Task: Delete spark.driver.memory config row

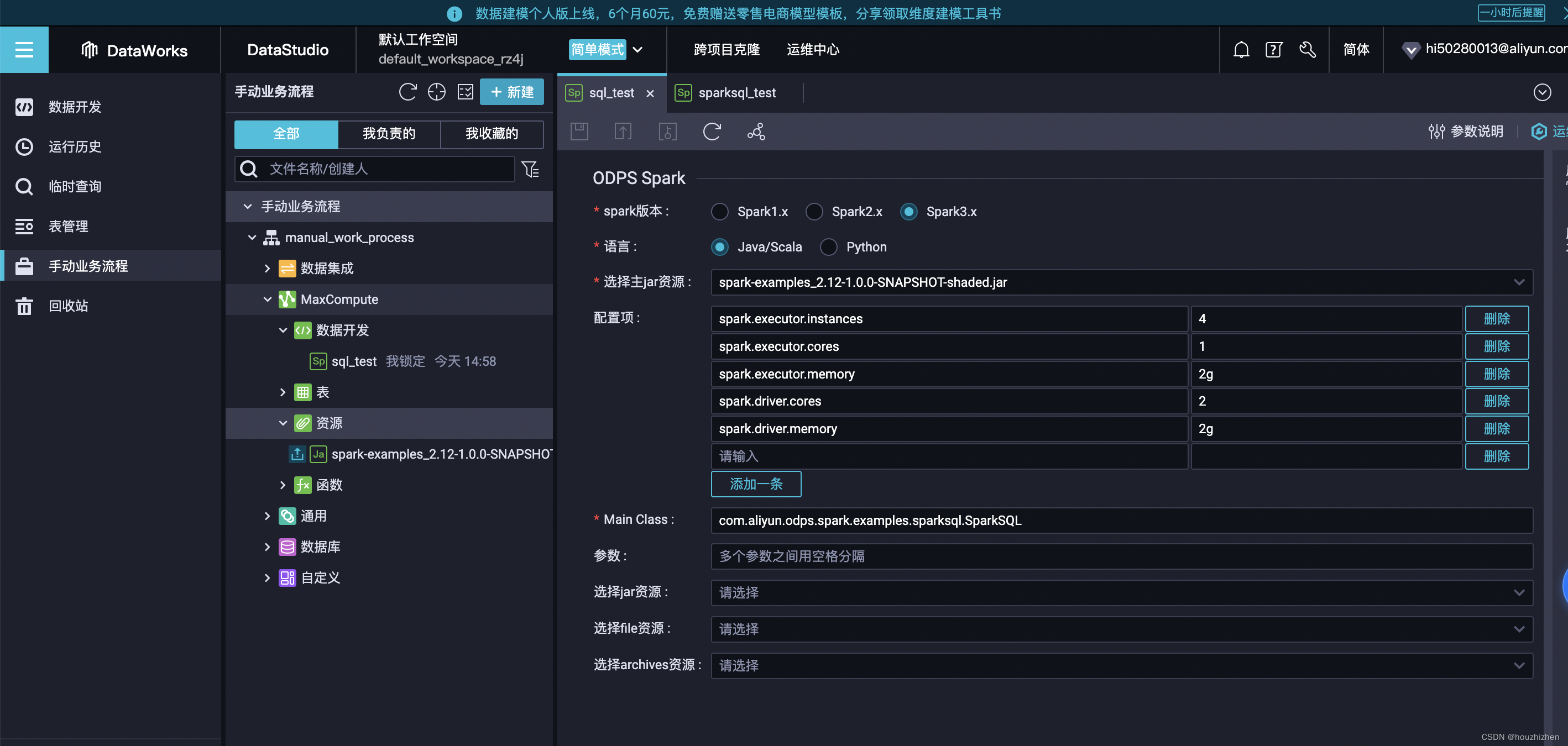Action: pyautogui.click(x=1496, y=429)
